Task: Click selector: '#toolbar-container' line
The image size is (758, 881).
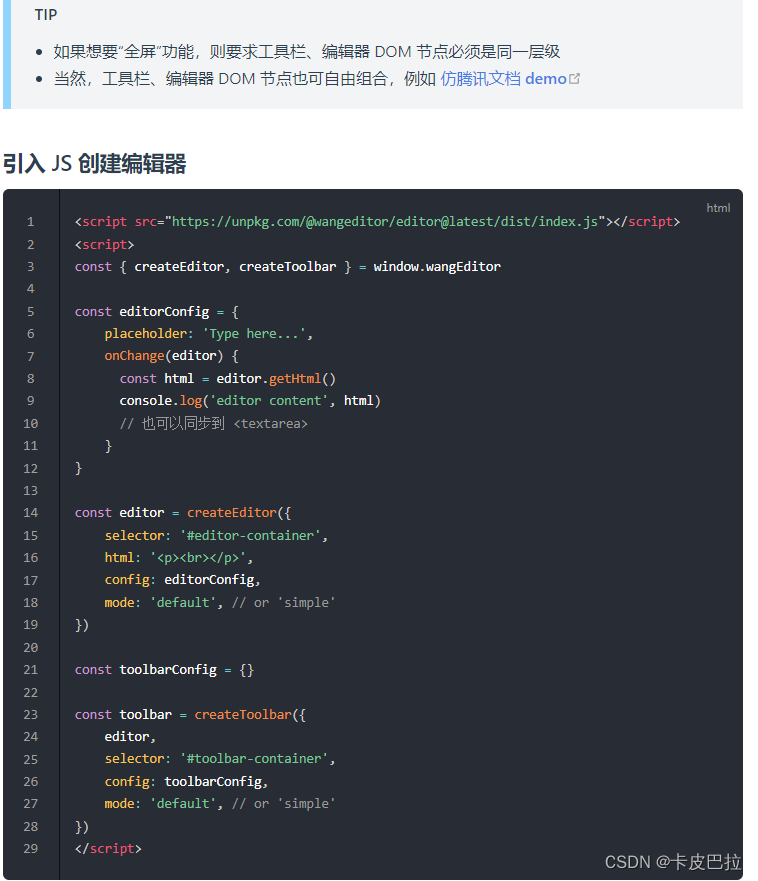Action: (220, 759)
